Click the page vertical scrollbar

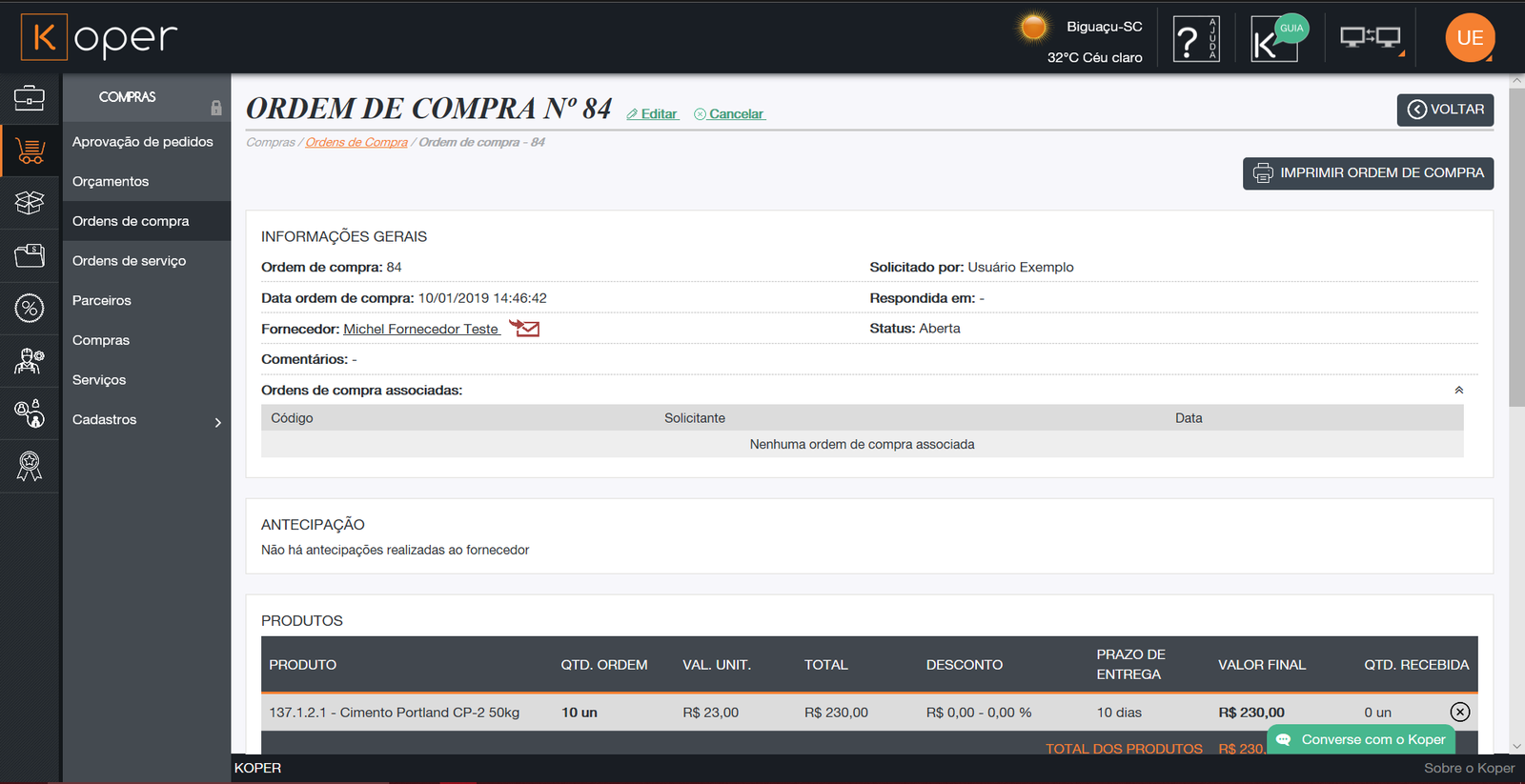[x=1516, y=286]
